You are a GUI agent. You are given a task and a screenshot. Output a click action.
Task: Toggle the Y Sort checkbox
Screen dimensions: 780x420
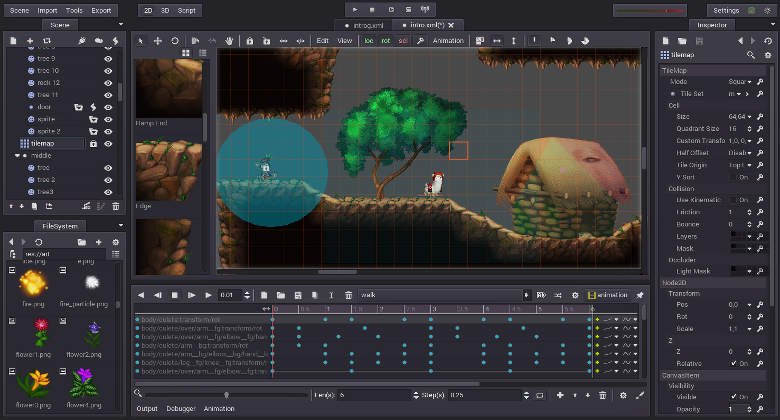click(733, 176)
